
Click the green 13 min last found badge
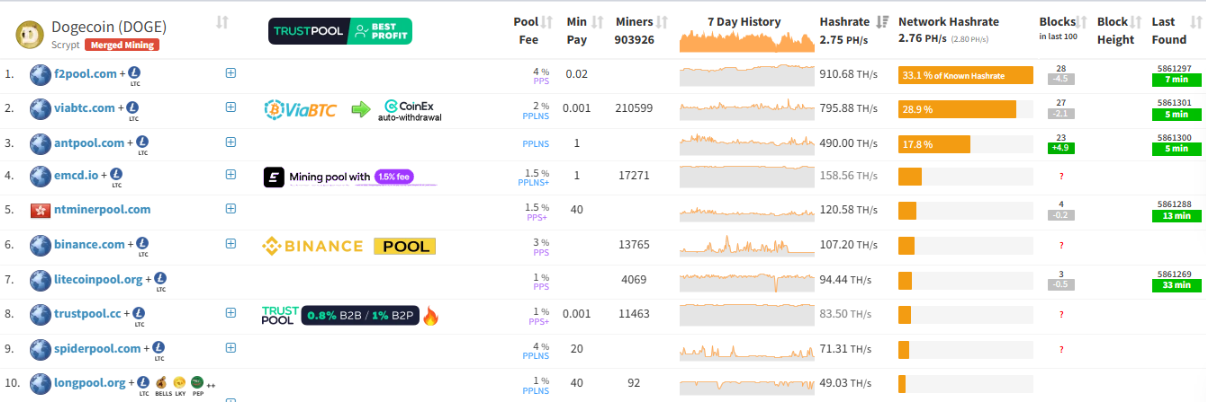[x=1176, y=215]
